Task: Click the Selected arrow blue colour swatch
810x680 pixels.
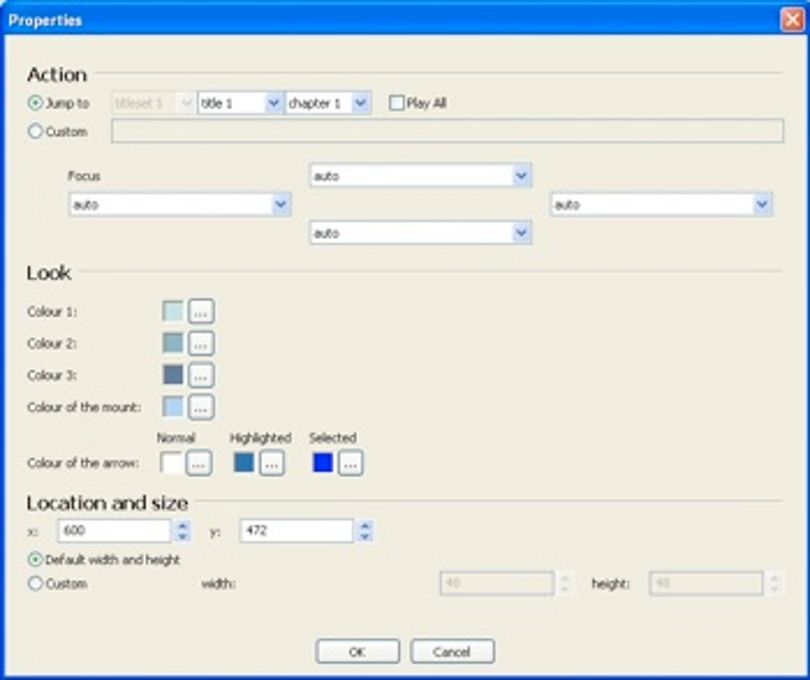Action: click(323, 462)
